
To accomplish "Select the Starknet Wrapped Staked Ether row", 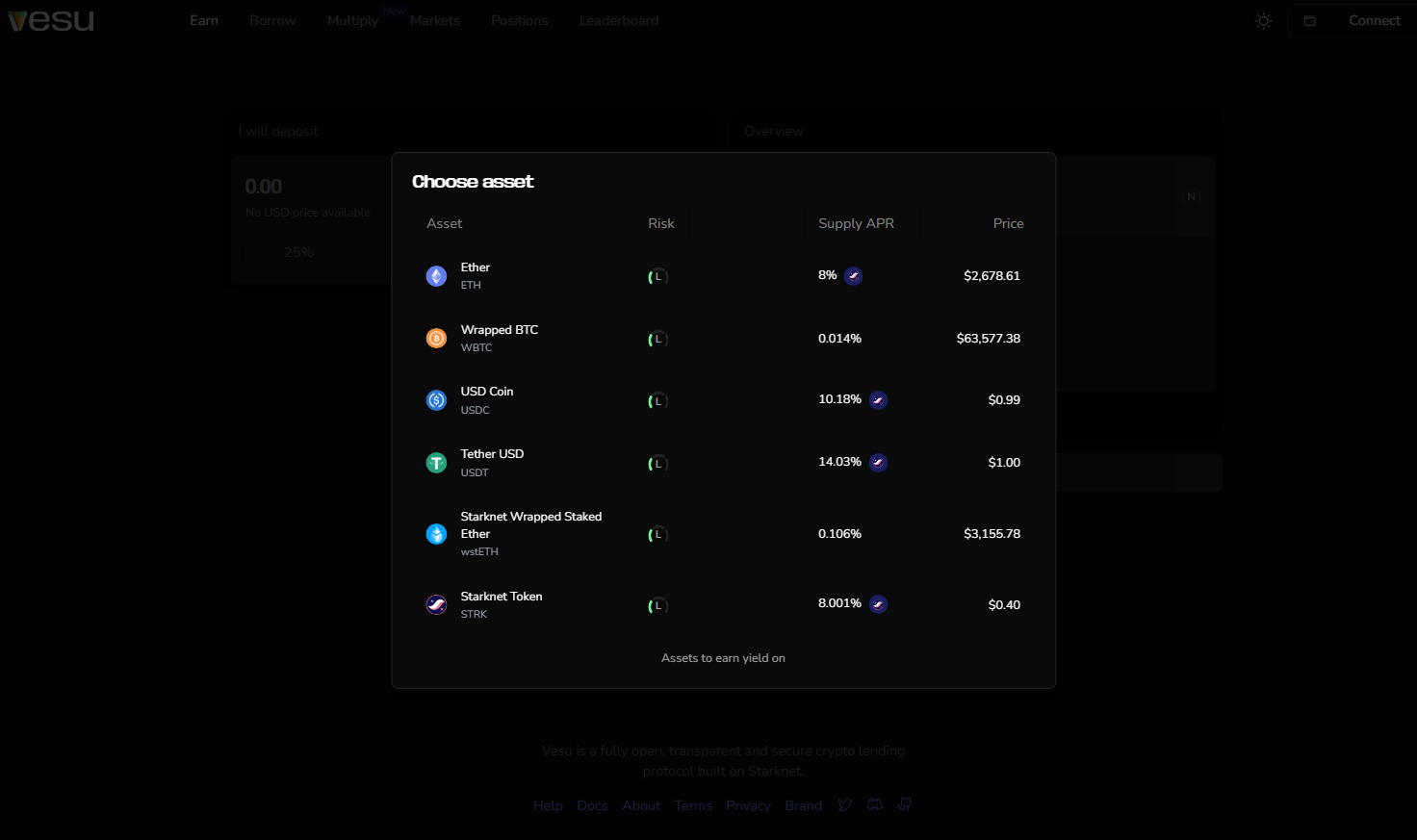I will coord(724,534).
